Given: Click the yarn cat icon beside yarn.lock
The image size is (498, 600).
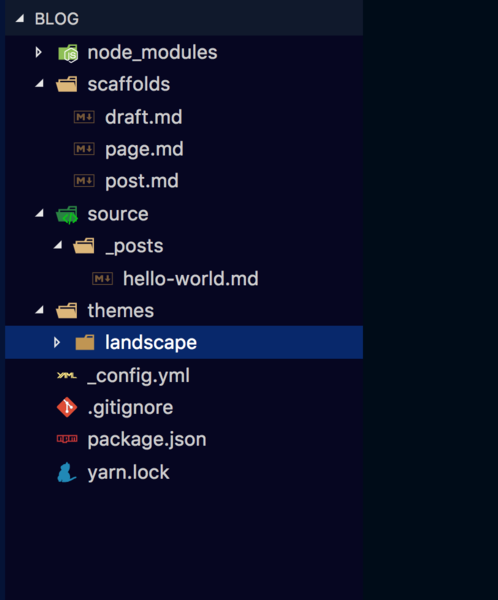Looking at the screenshot, I should coord(67,472).
